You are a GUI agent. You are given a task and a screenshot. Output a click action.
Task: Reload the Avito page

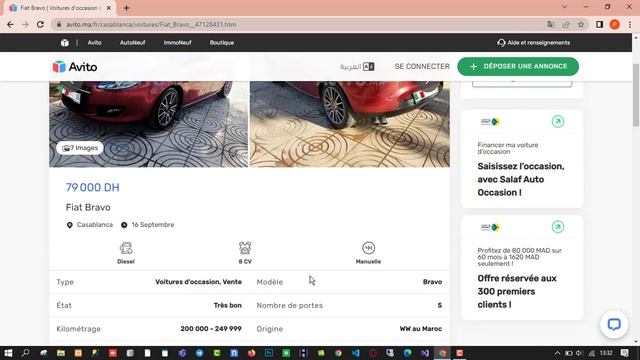[x=40, y=24]
